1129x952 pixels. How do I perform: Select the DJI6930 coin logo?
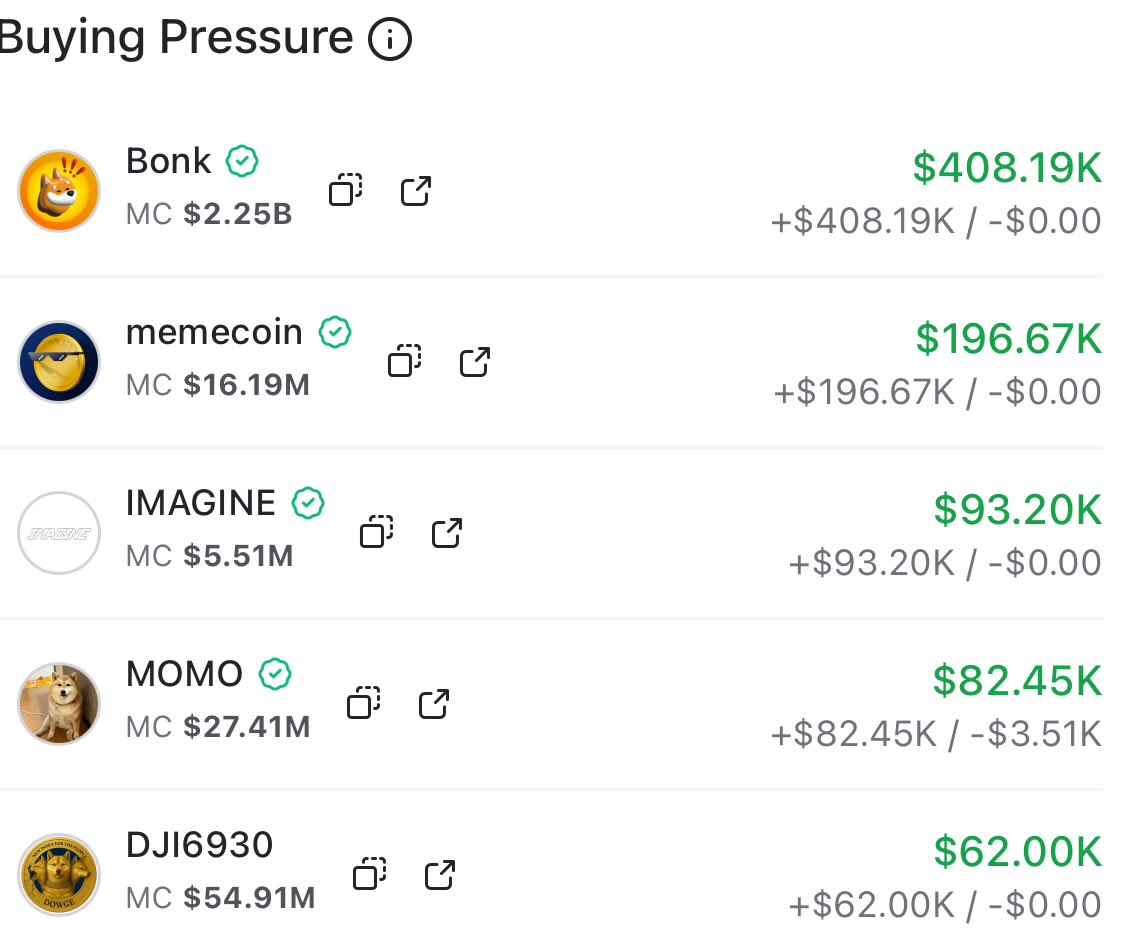point(59,875)
